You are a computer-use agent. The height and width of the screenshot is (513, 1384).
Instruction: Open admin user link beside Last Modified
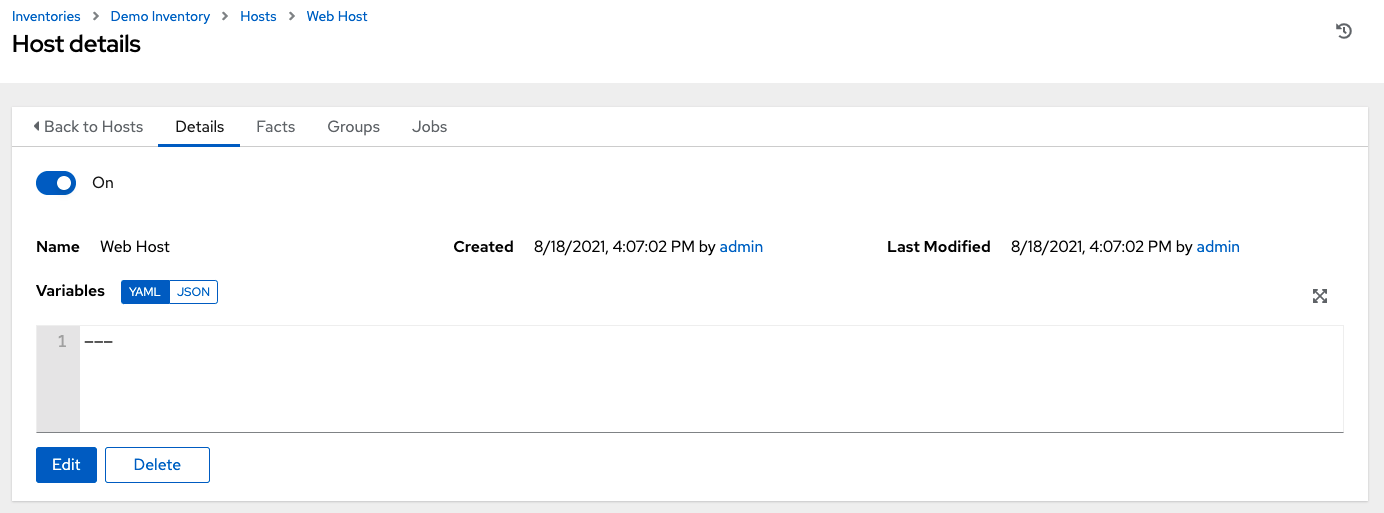(x=1218, y=247)
